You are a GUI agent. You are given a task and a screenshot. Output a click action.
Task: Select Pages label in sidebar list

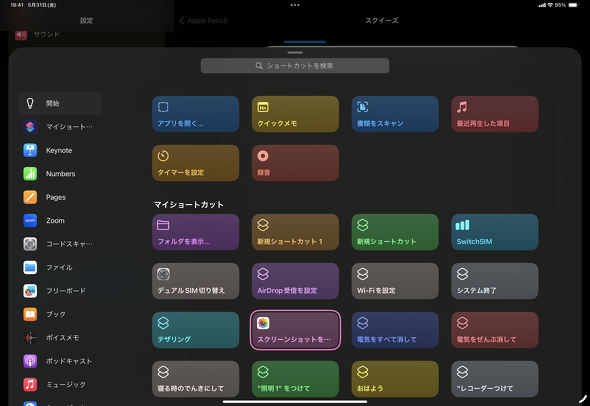tap(55, 198)
